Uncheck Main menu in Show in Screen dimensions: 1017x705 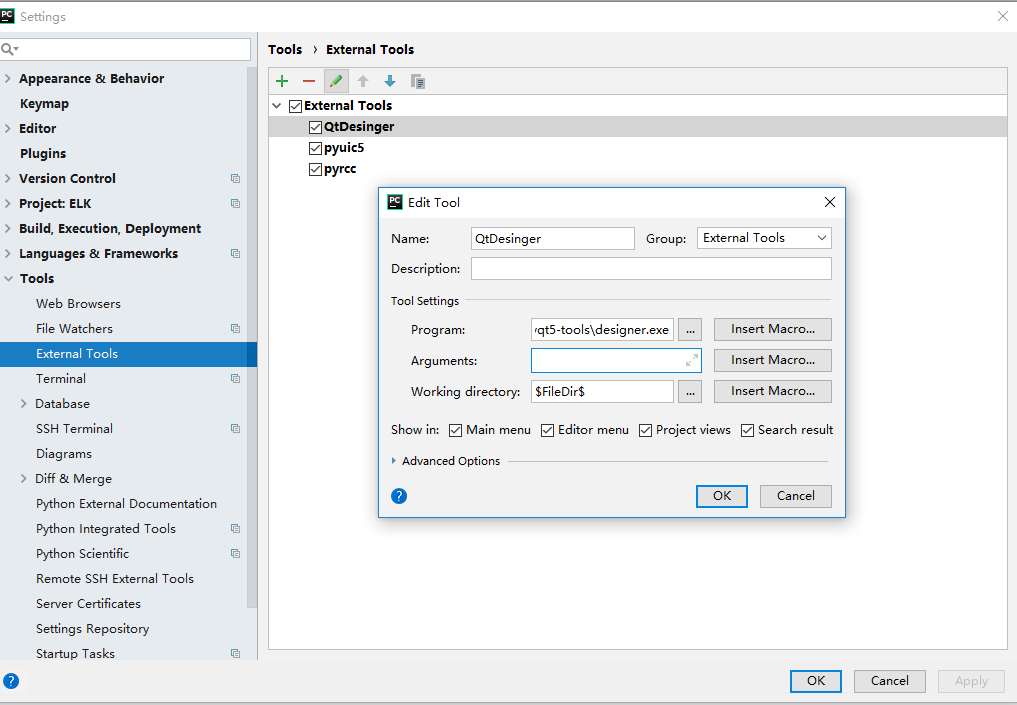click(x=455, y=430)
